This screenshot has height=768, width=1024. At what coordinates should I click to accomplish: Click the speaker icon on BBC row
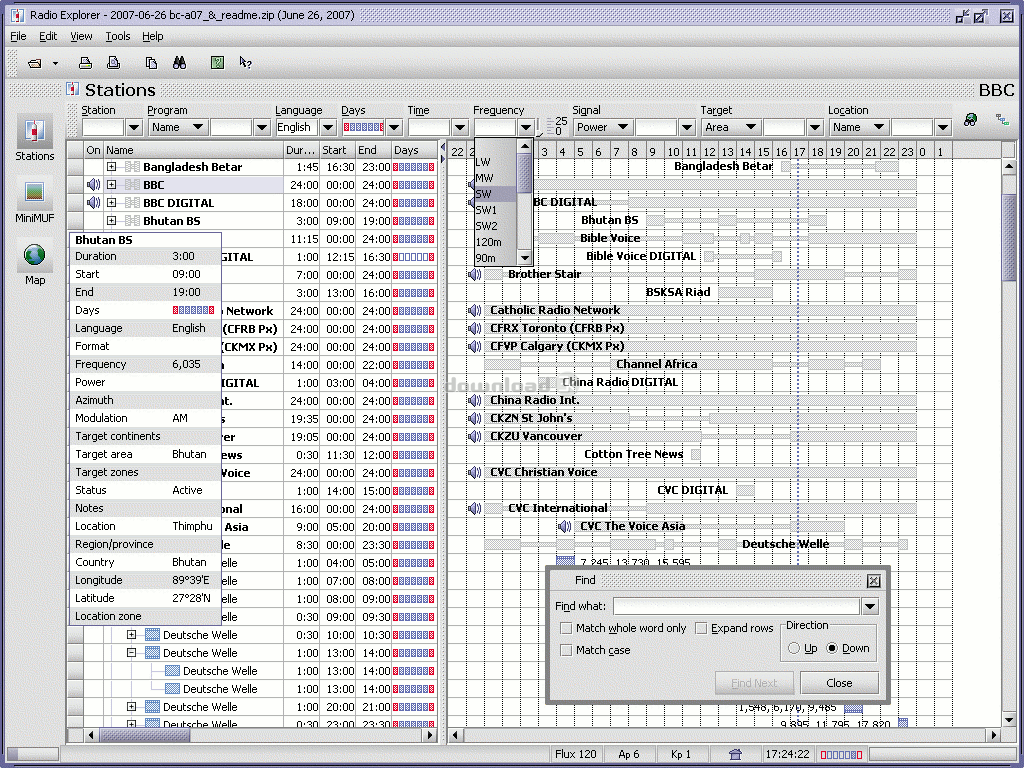[x=93, y=185]
